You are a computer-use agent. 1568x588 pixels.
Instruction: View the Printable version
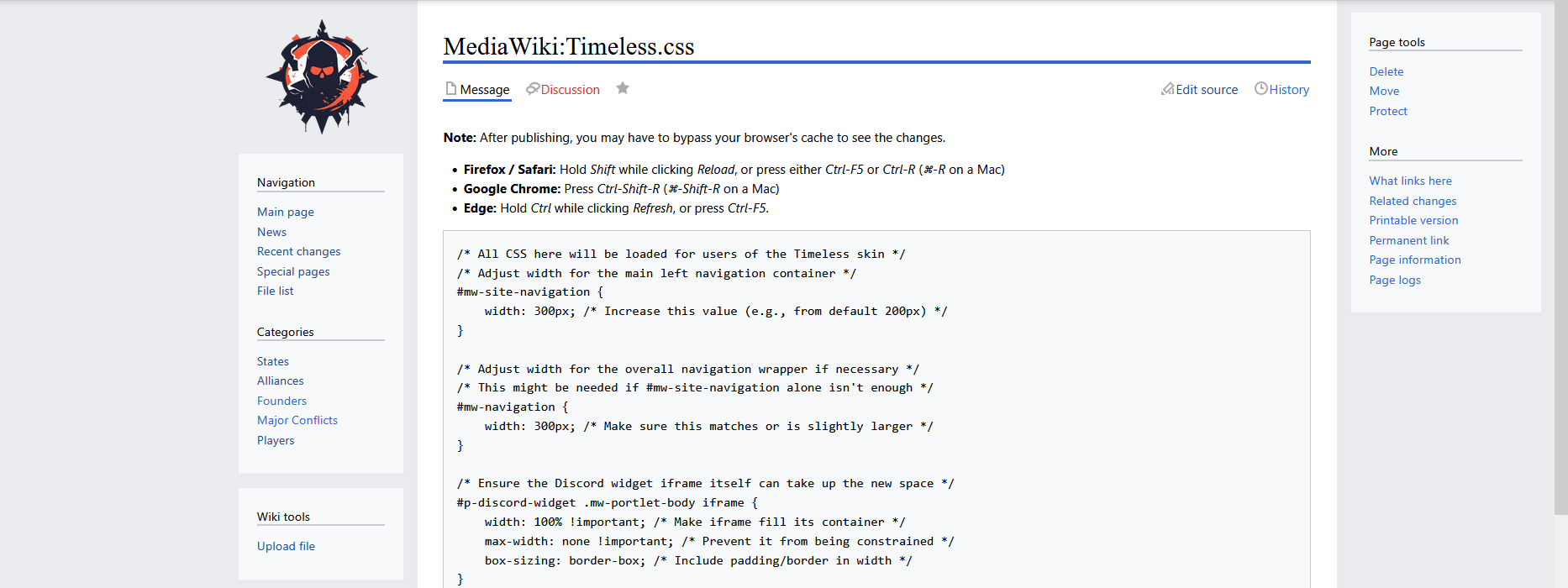[1413, 220]
